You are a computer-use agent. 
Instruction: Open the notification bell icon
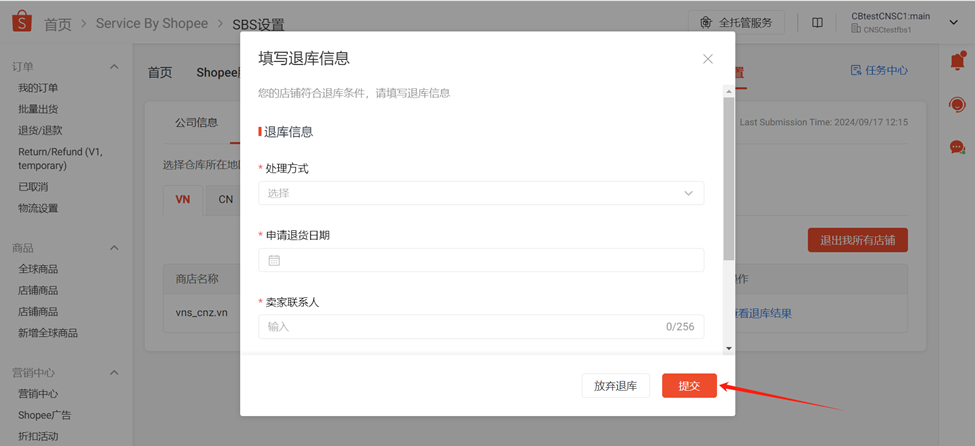pyautogui.click(x=957, y=62)
